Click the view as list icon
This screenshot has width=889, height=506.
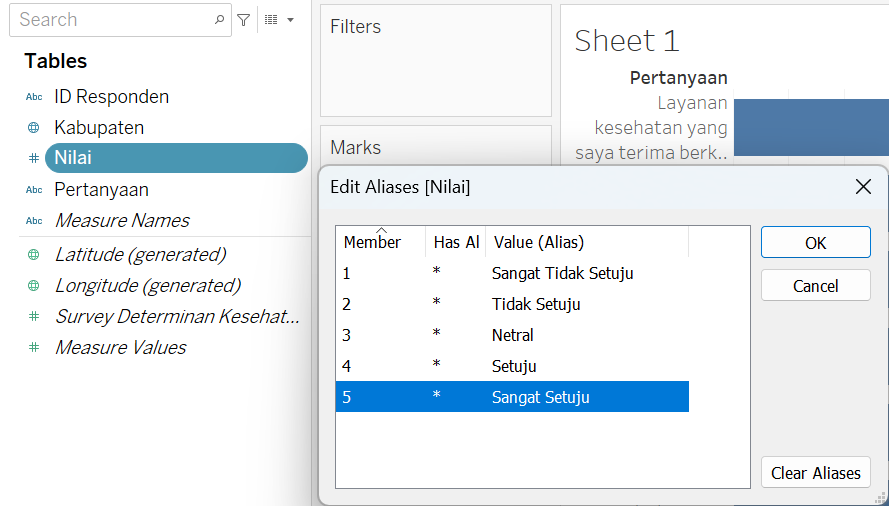point(272,20)
